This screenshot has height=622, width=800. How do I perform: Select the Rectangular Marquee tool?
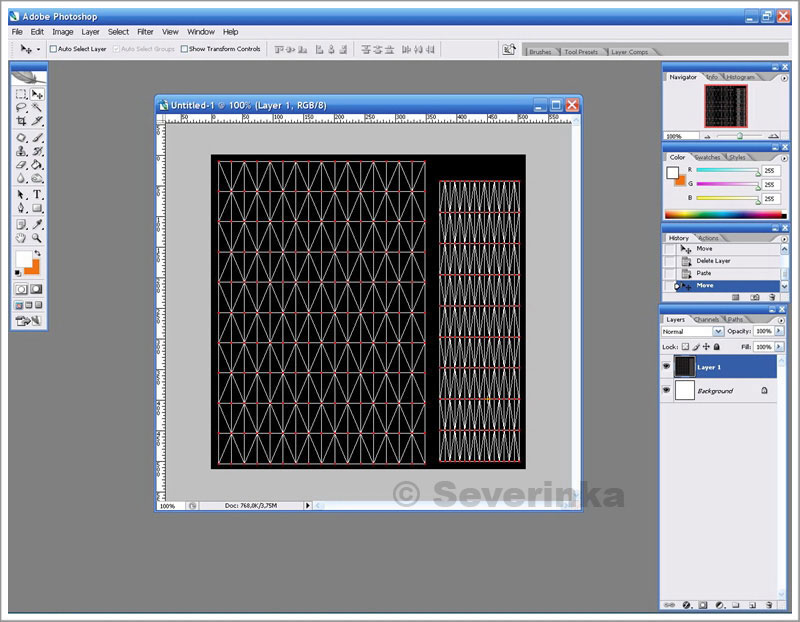[21, 94]
